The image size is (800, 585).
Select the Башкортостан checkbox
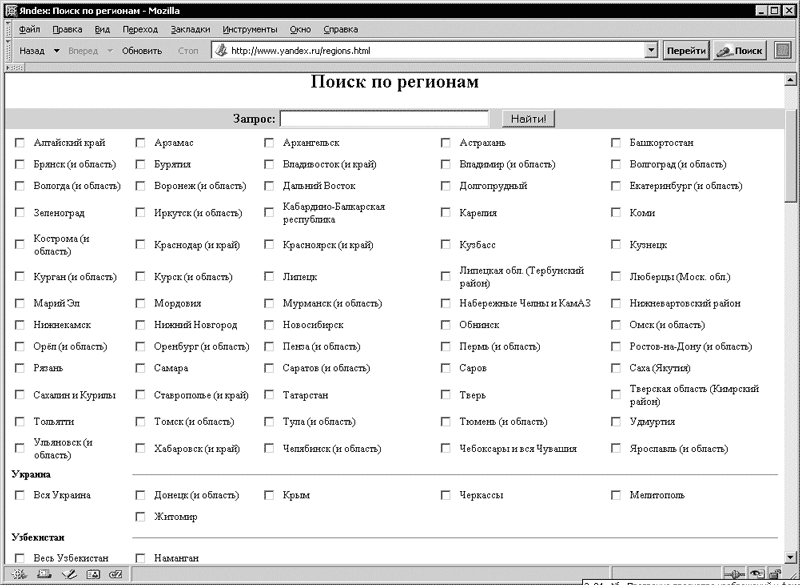(x=616, y=143)
